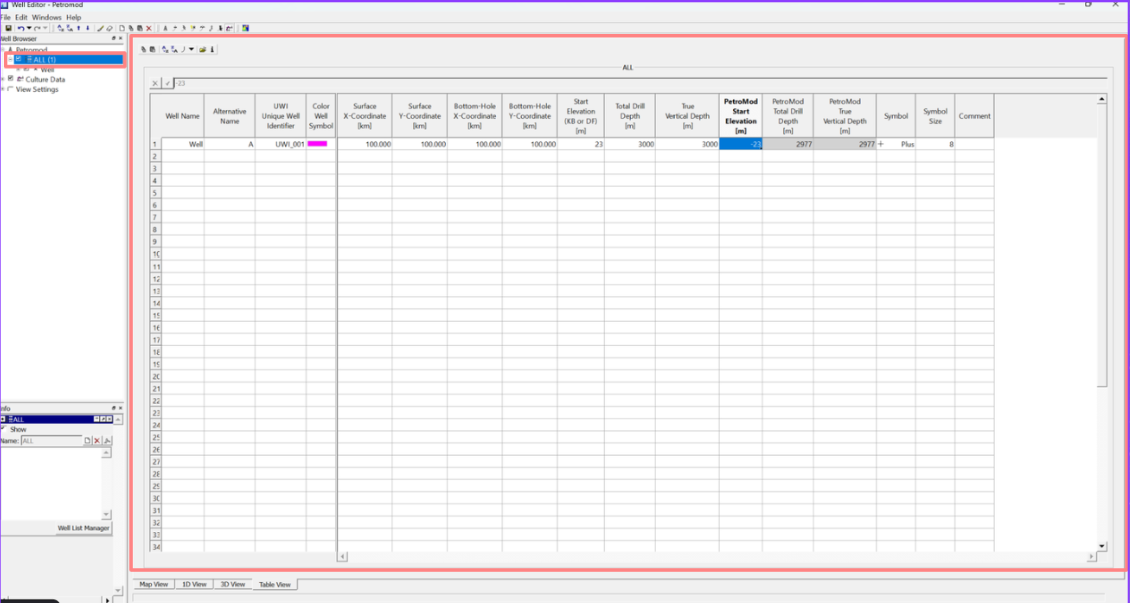
Task: Click red X delete icon in main toolbar
Action: point(148,28)
